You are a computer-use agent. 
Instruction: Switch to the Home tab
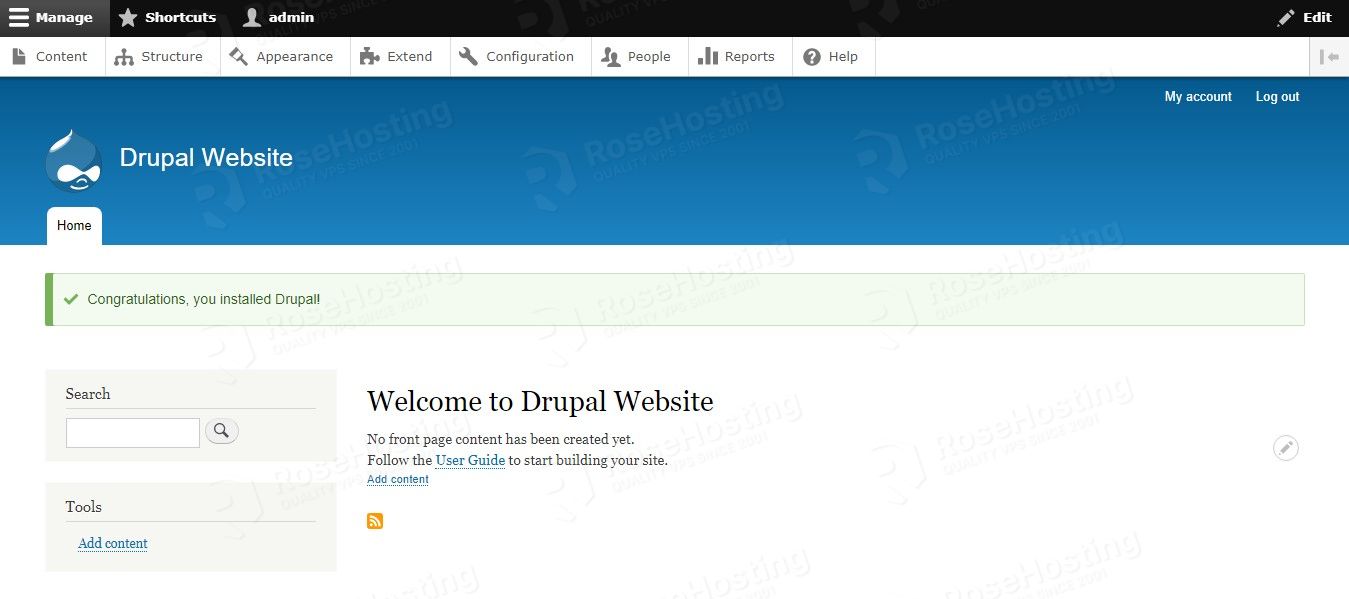[x=73, y=225]
